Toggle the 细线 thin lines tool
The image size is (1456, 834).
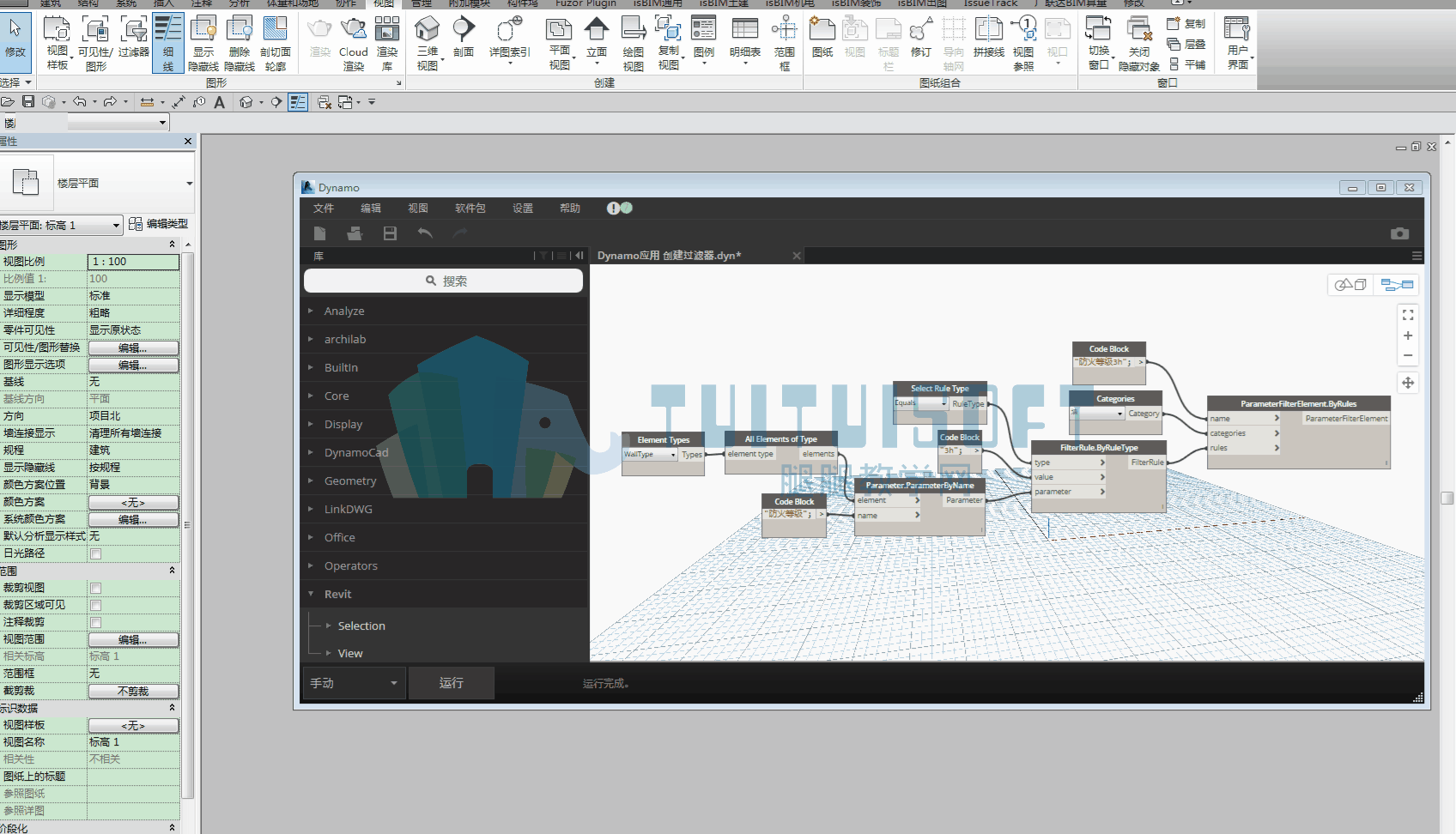[168, 41]
